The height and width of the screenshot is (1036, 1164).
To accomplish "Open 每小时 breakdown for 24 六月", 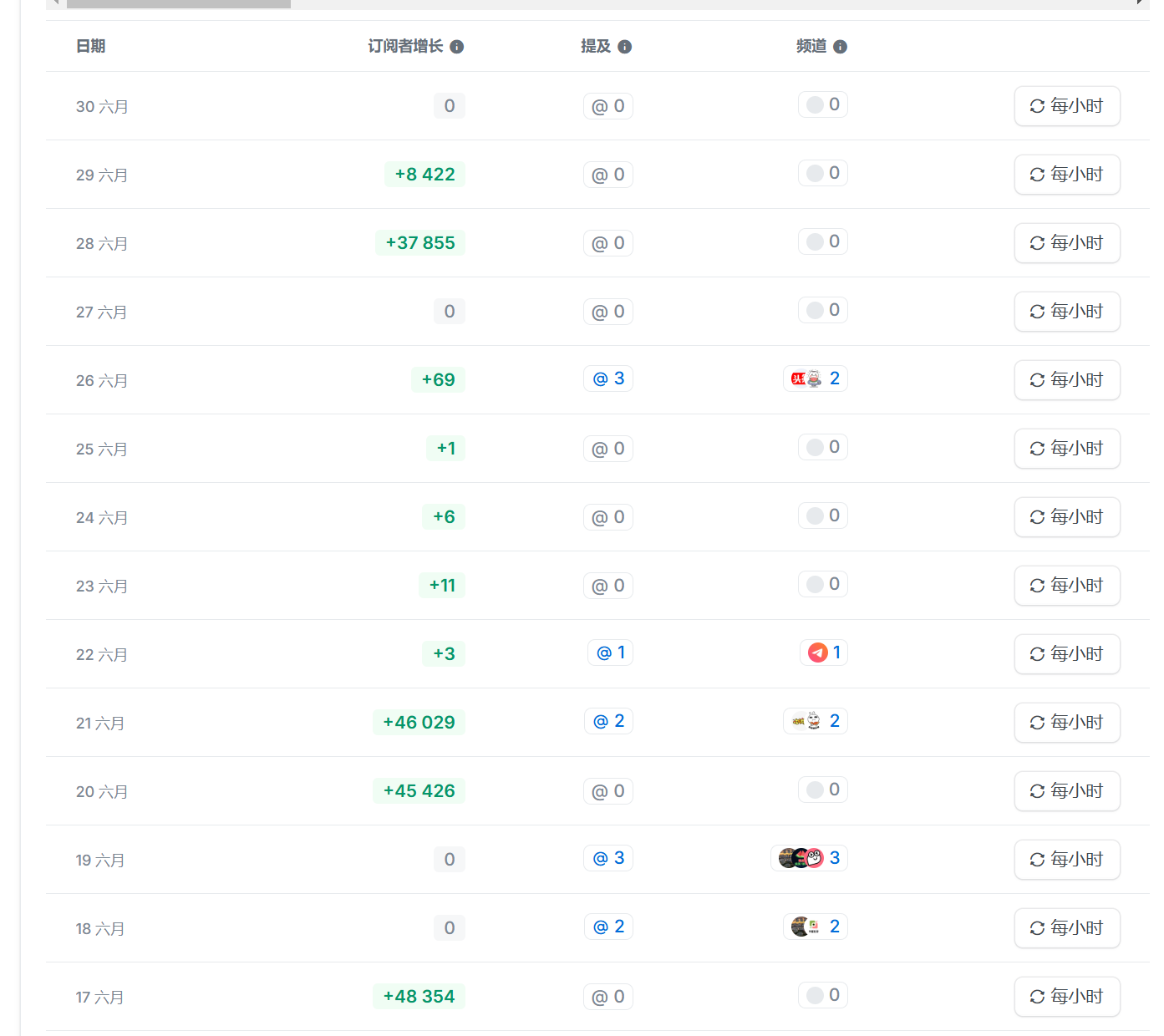I will [1067, 517].
